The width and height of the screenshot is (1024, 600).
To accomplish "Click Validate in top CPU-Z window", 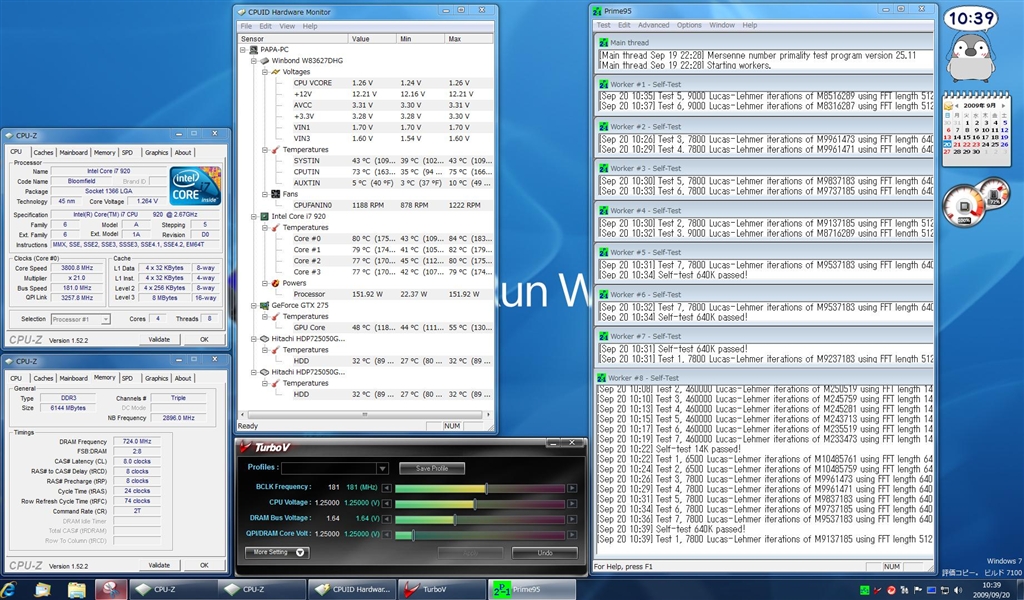I will [159, 339].
